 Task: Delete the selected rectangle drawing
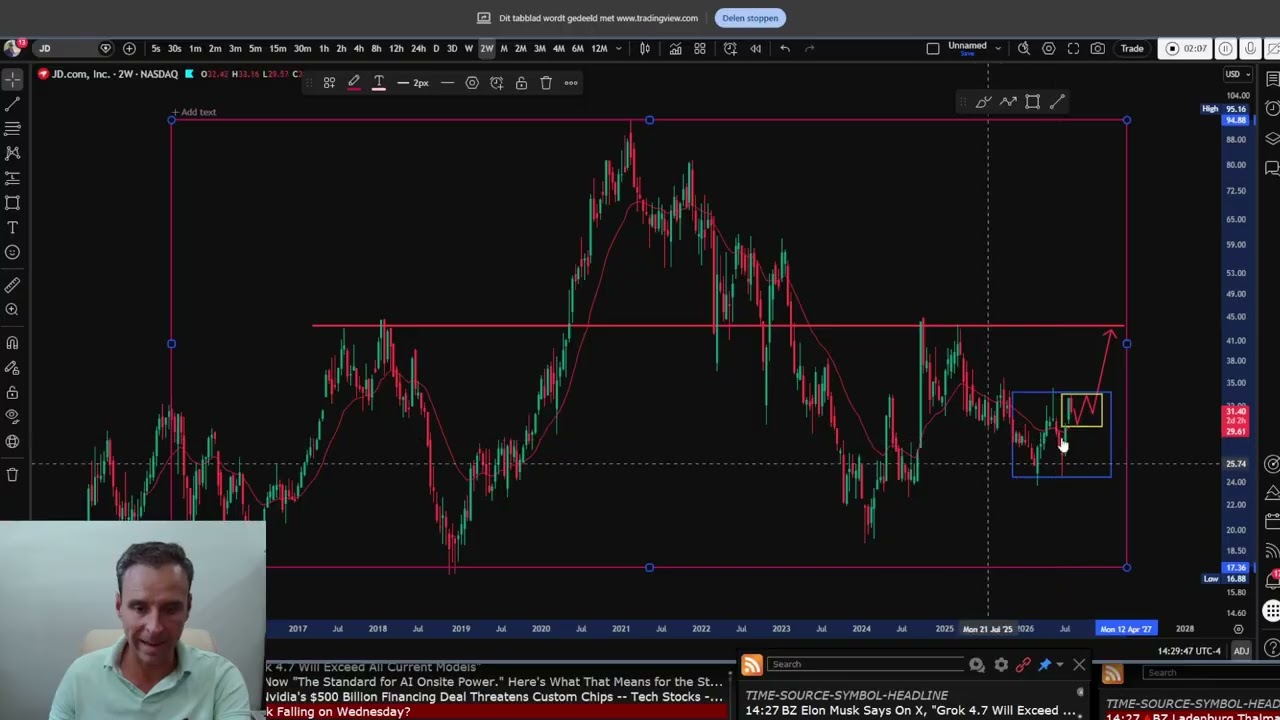click(x=546, y=83)
